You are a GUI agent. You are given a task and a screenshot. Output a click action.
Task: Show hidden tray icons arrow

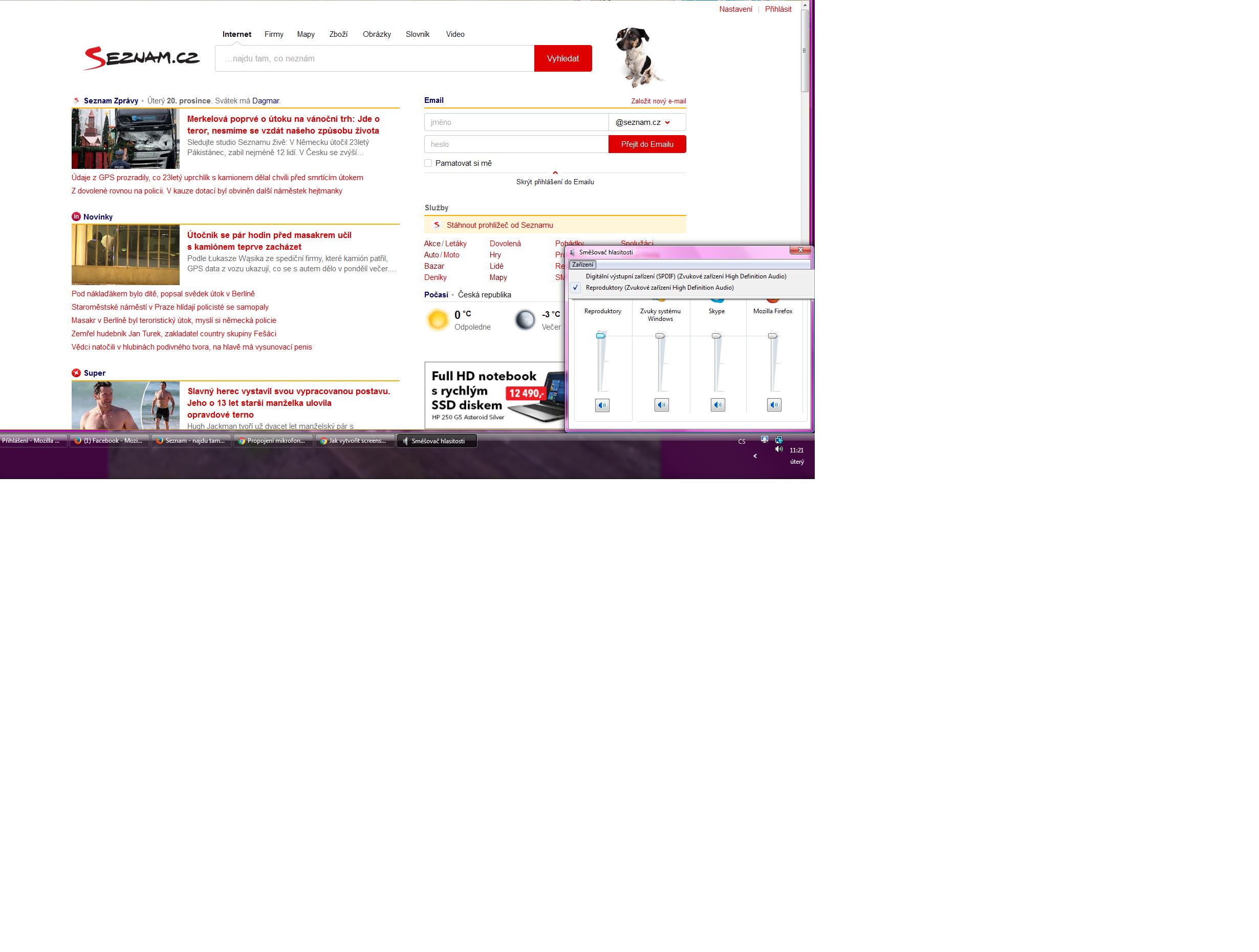pyautogui.click(x=755, y=456)
